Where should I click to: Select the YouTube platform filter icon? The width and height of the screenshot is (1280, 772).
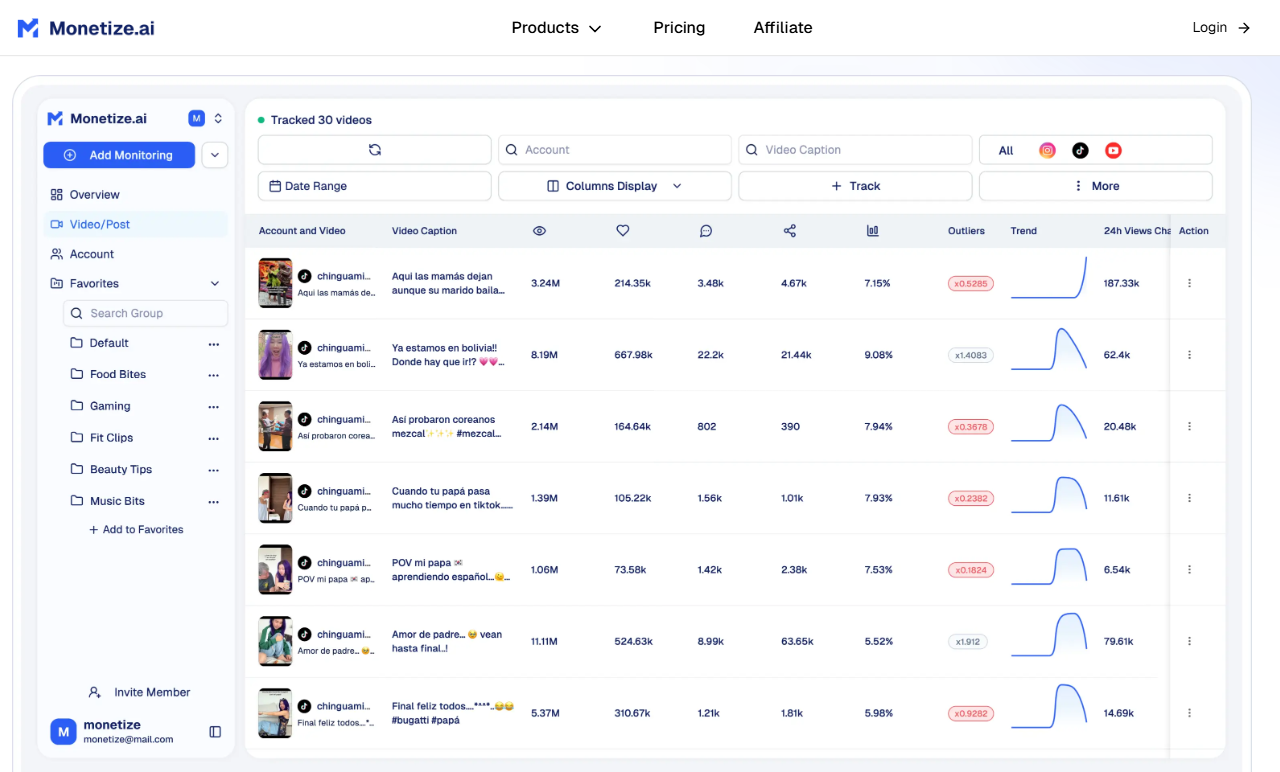pyautogui.click(x=1112, y=149)
